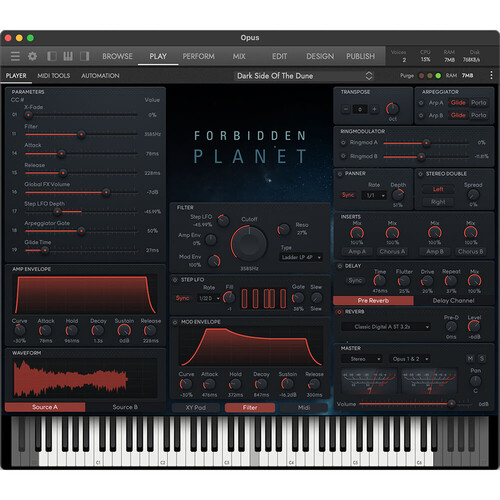Viewport: 500px width, 500px height.
Task: Switch to the MIX tab
Action: (239, 56)
